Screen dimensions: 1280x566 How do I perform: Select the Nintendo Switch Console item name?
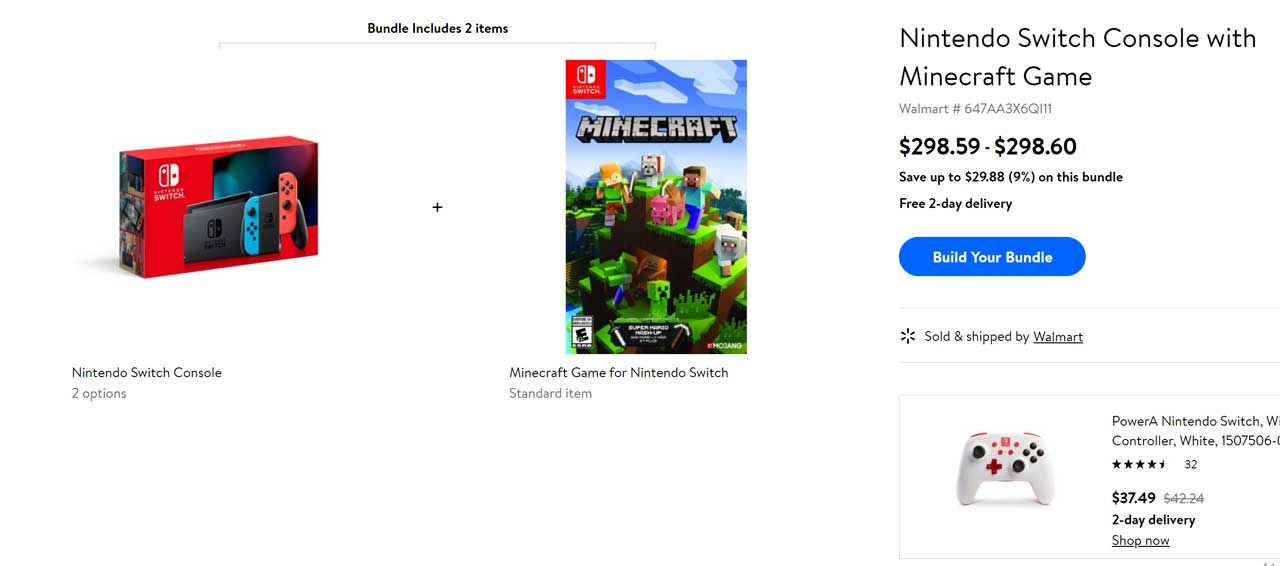coord(147,372)
